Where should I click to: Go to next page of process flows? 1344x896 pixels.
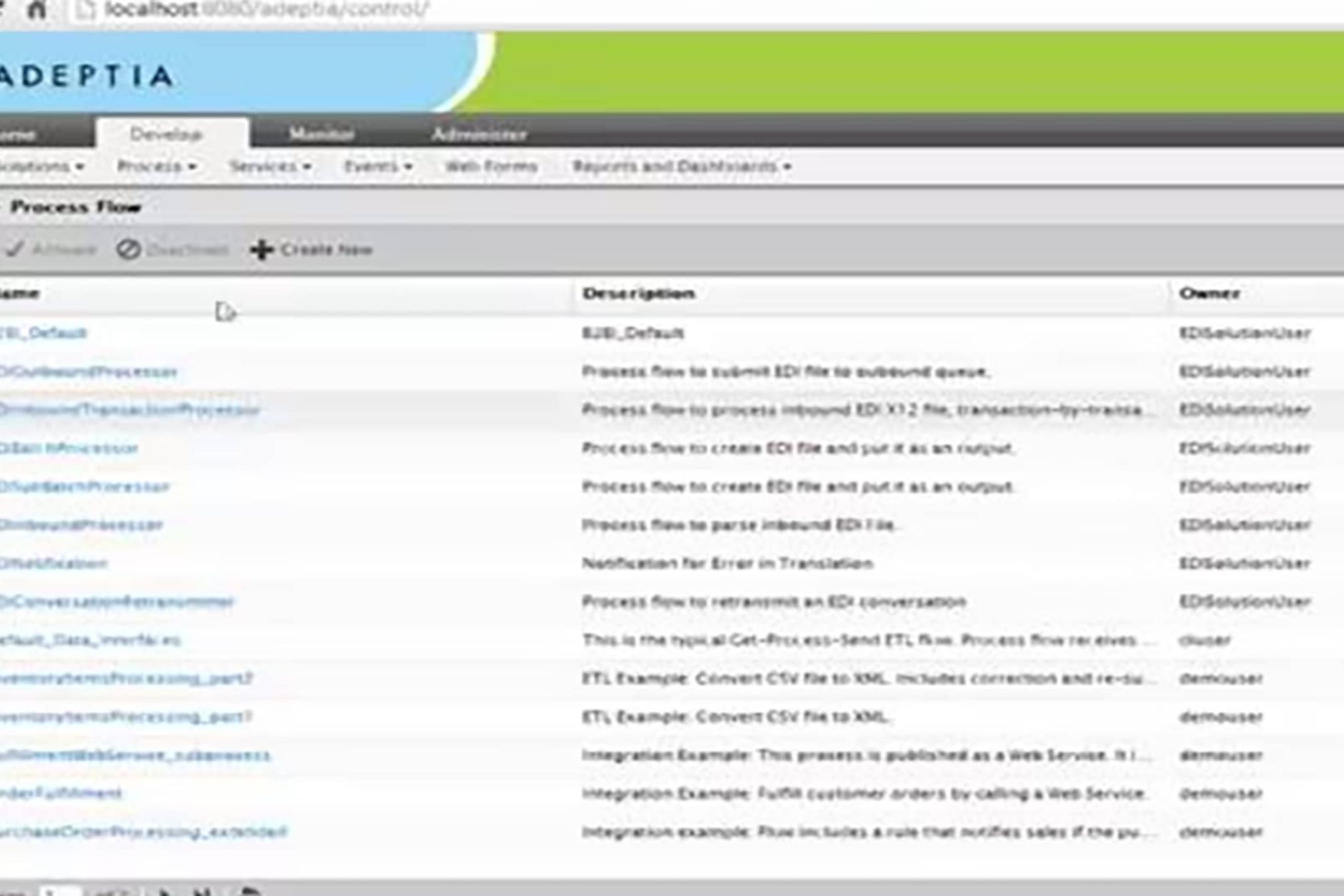(x=165, y=891)
